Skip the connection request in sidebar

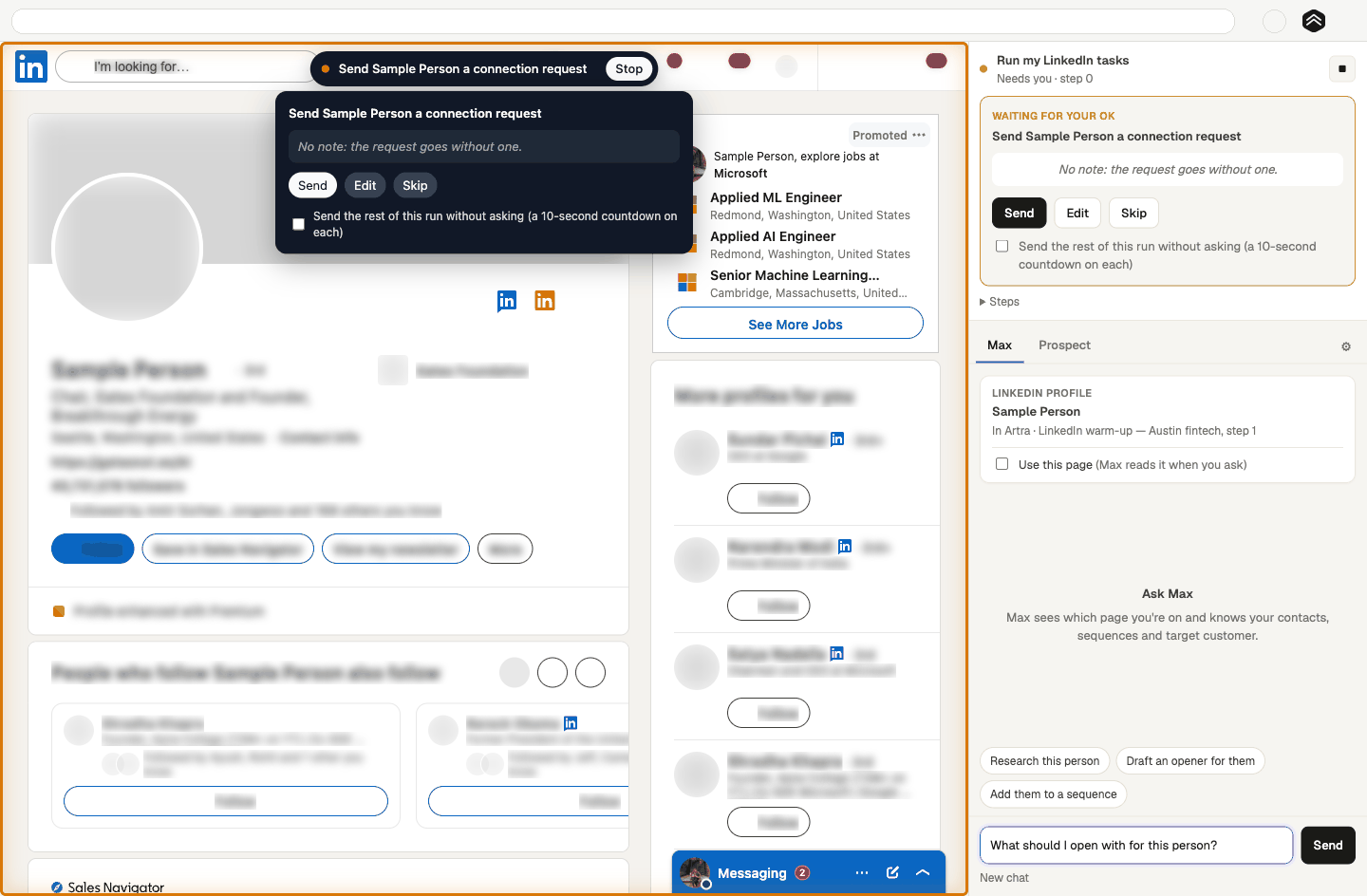[x=1133, y=213]
